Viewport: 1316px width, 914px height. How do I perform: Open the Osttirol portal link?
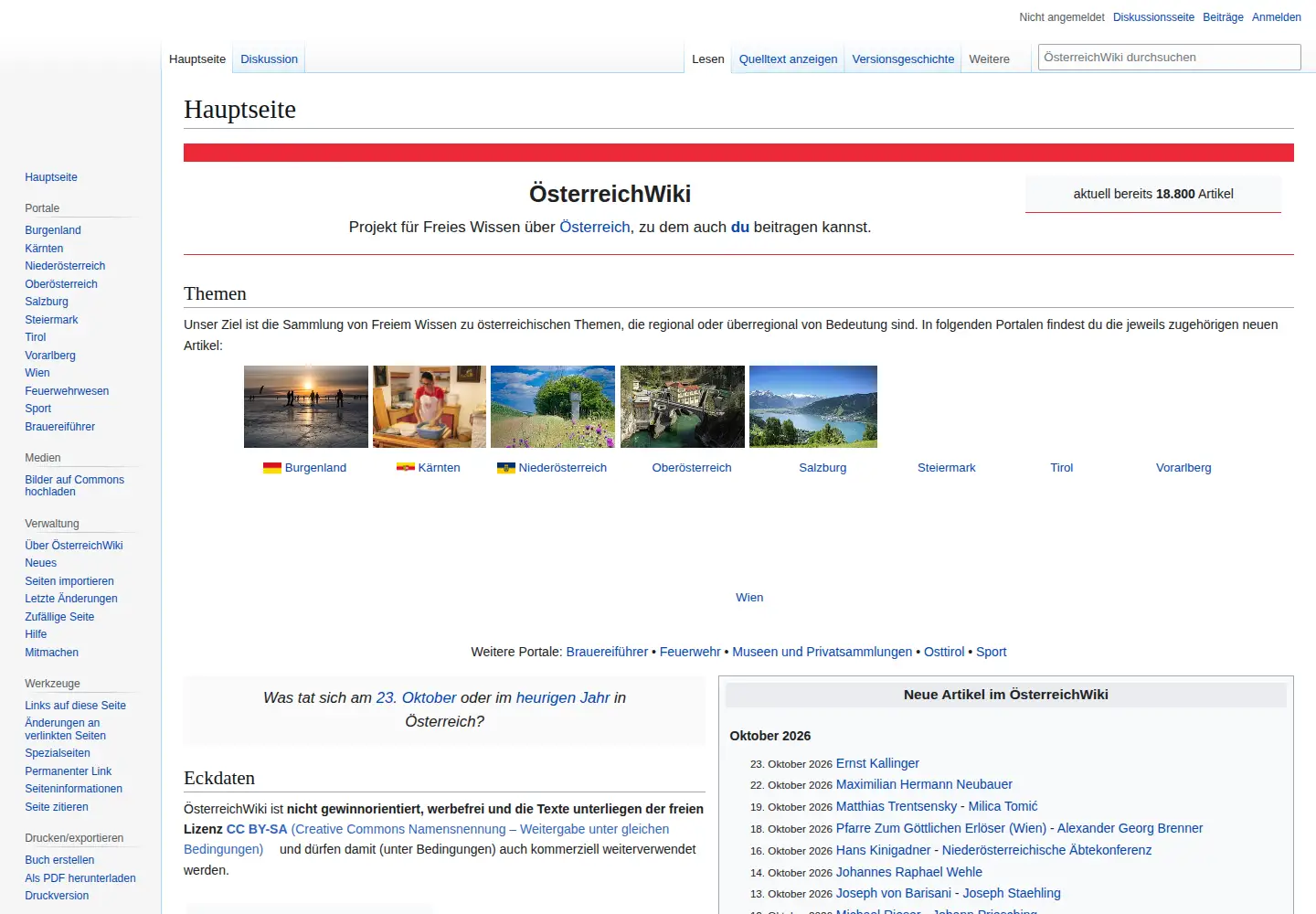[x=944, y=652]
